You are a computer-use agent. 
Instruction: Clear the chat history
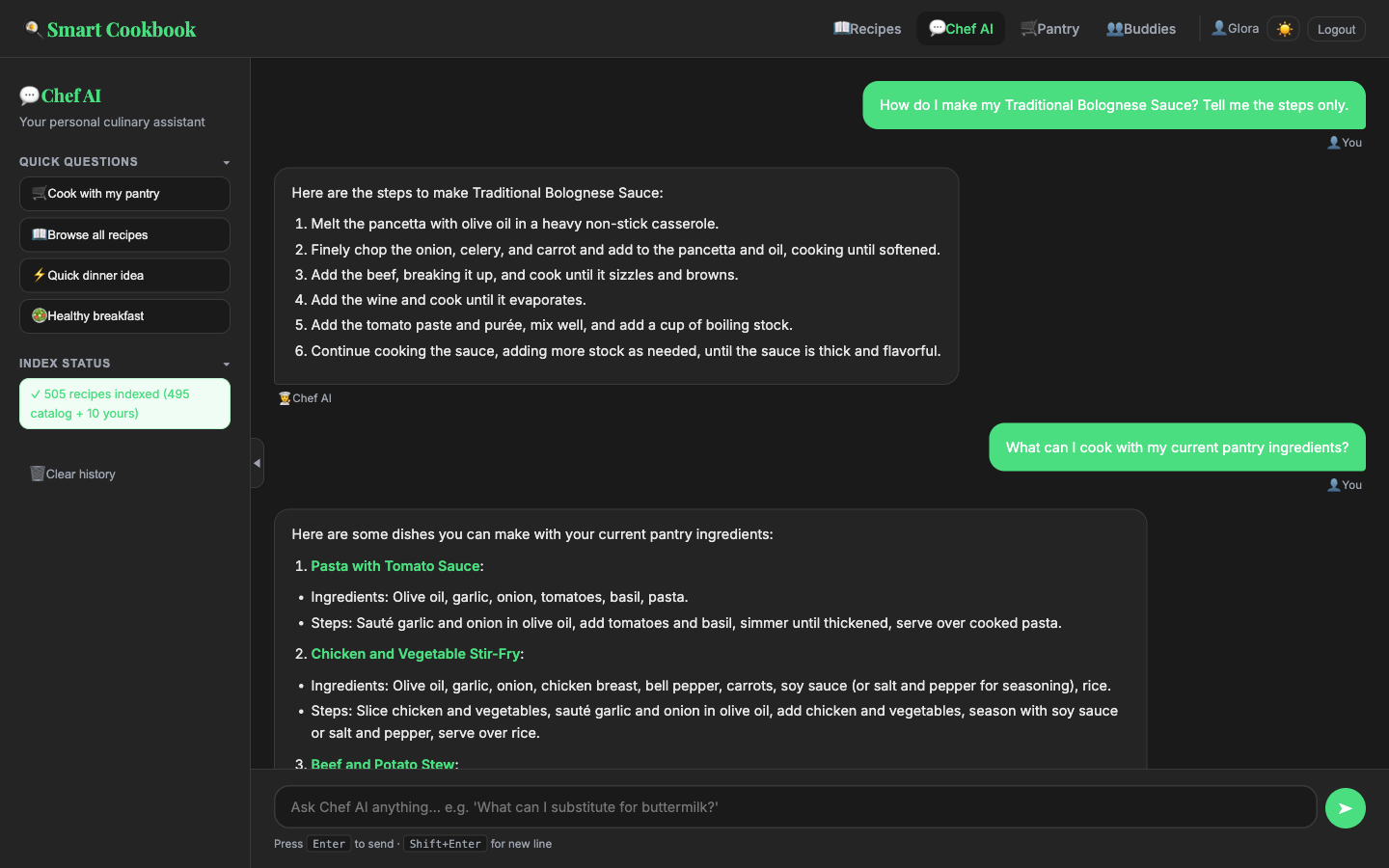(x=73, y=474)
